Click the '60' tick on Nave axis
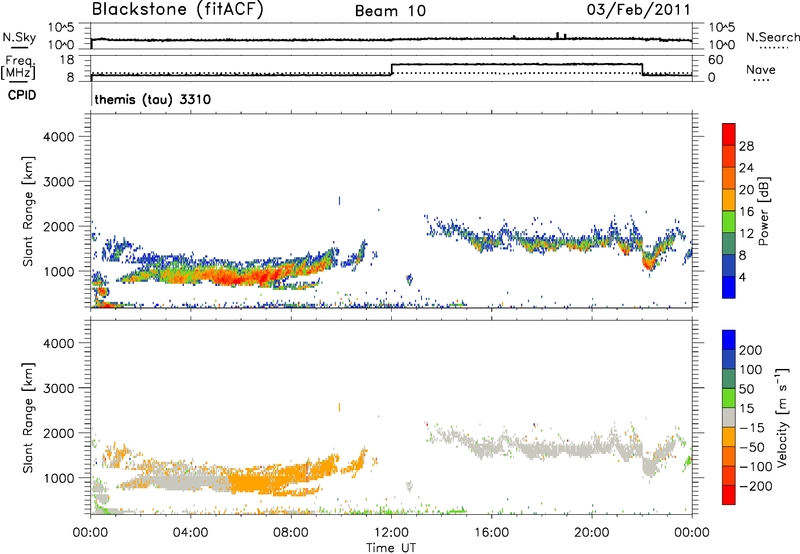The width and height of the screenshot is (800, 554). point(716,60)
